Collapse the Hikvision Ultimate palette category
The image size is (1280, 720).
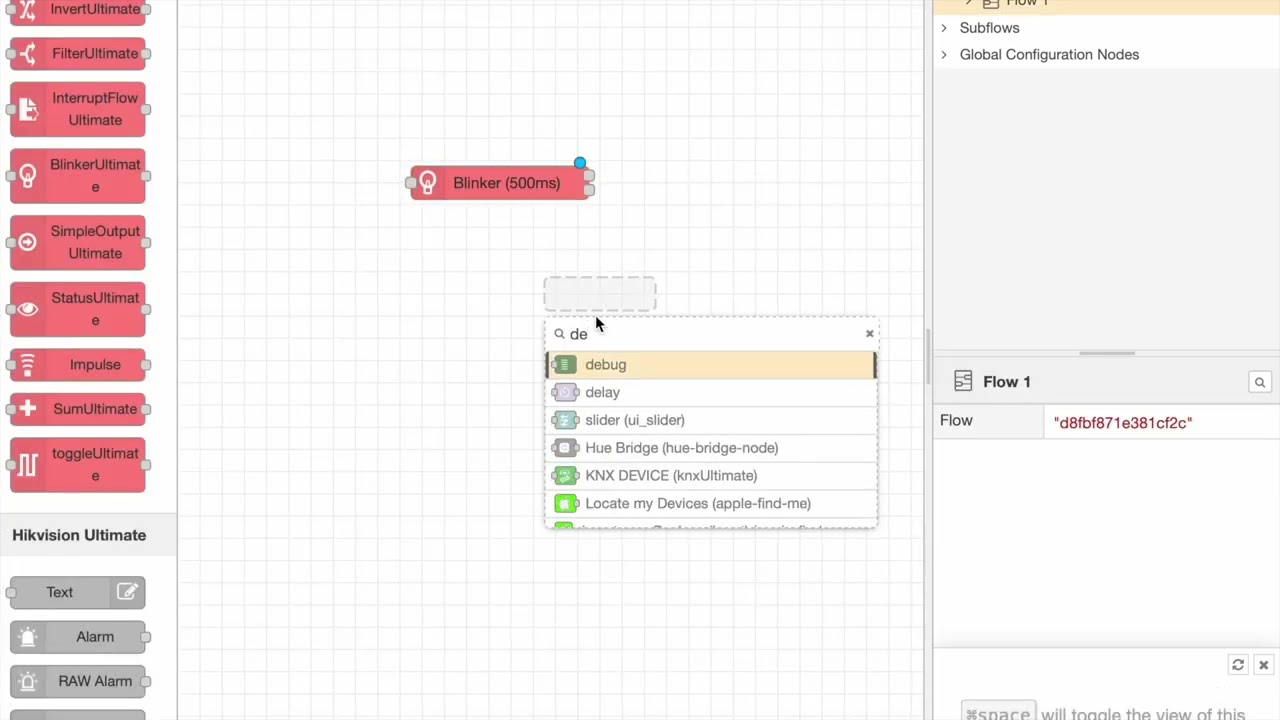click(x=88, y=535)
